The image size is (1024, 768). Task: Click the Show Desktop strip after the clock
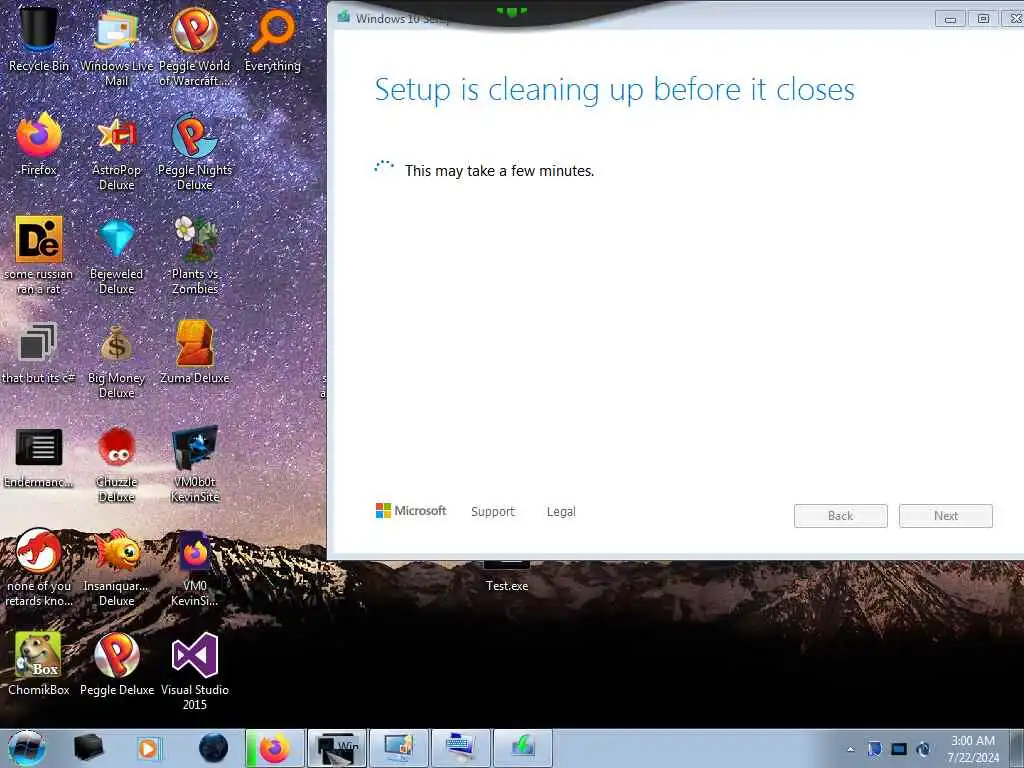[x=1017, y=748]
